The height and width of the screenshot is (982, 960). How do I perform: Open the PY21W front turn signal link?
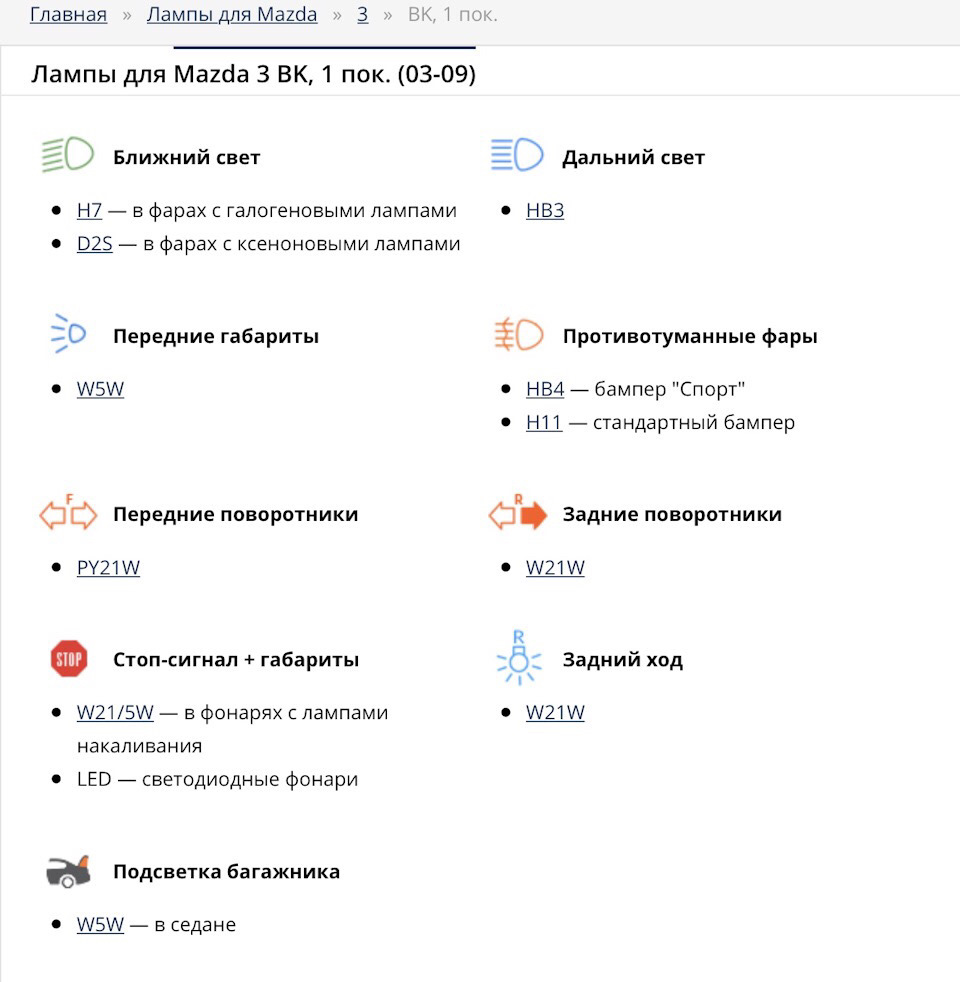coord(108,568)
